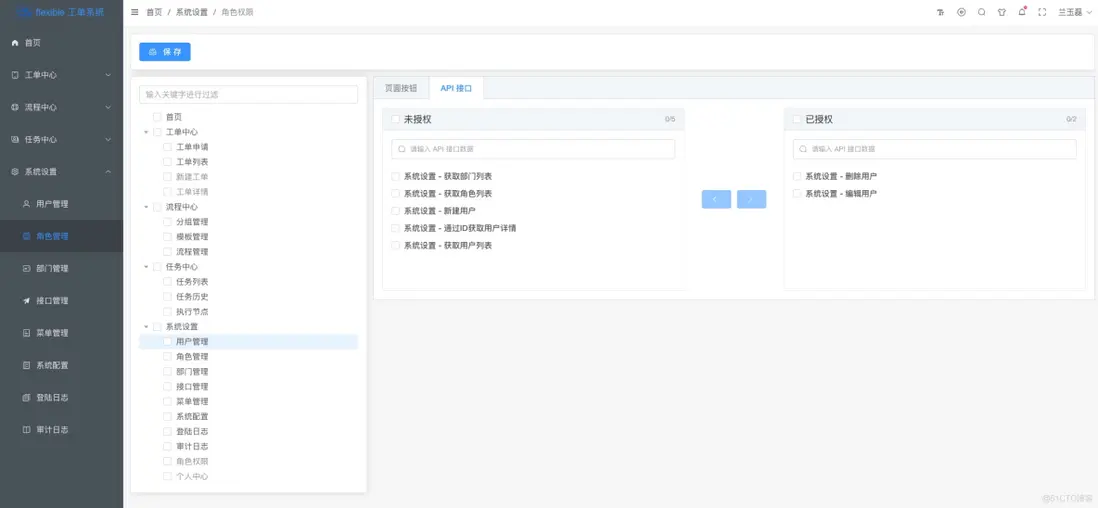The height and width of the screenshot is (508, 1098).
Task: Check the 首页 tree checkbox
Action: 157,117
